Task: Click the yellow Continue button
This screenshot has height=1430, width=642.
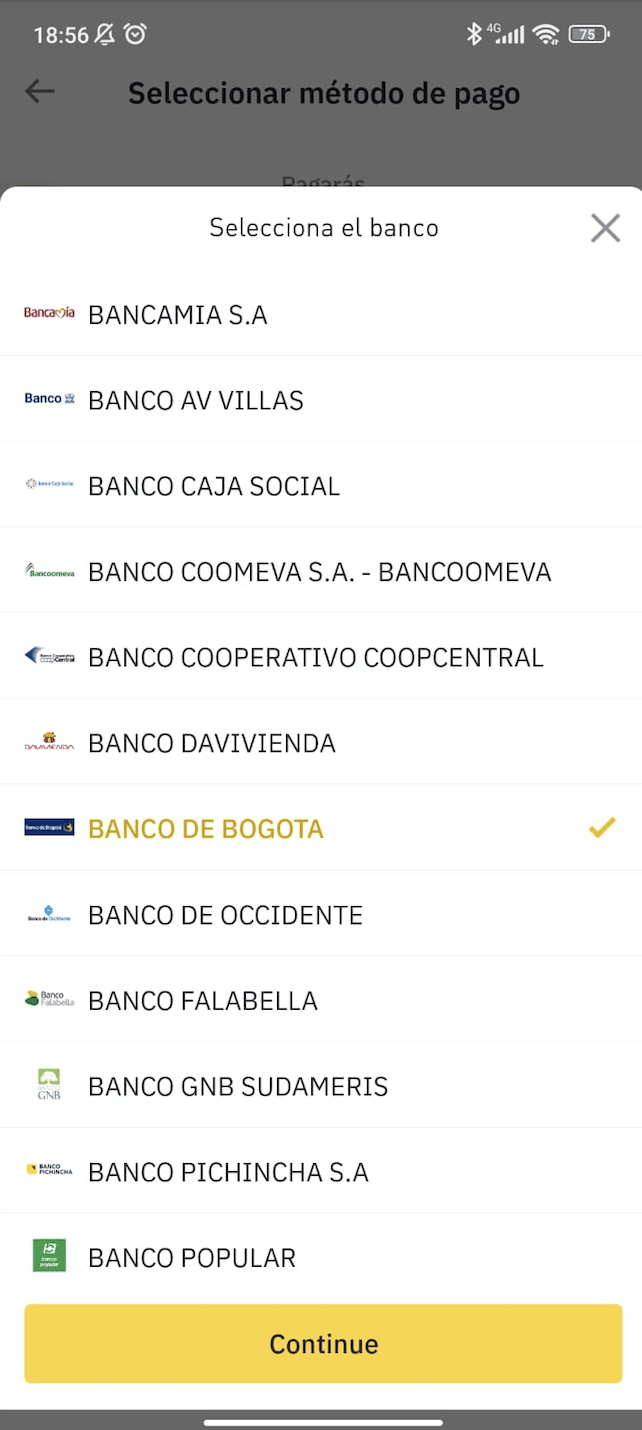Action: [x=323, y=1343]
